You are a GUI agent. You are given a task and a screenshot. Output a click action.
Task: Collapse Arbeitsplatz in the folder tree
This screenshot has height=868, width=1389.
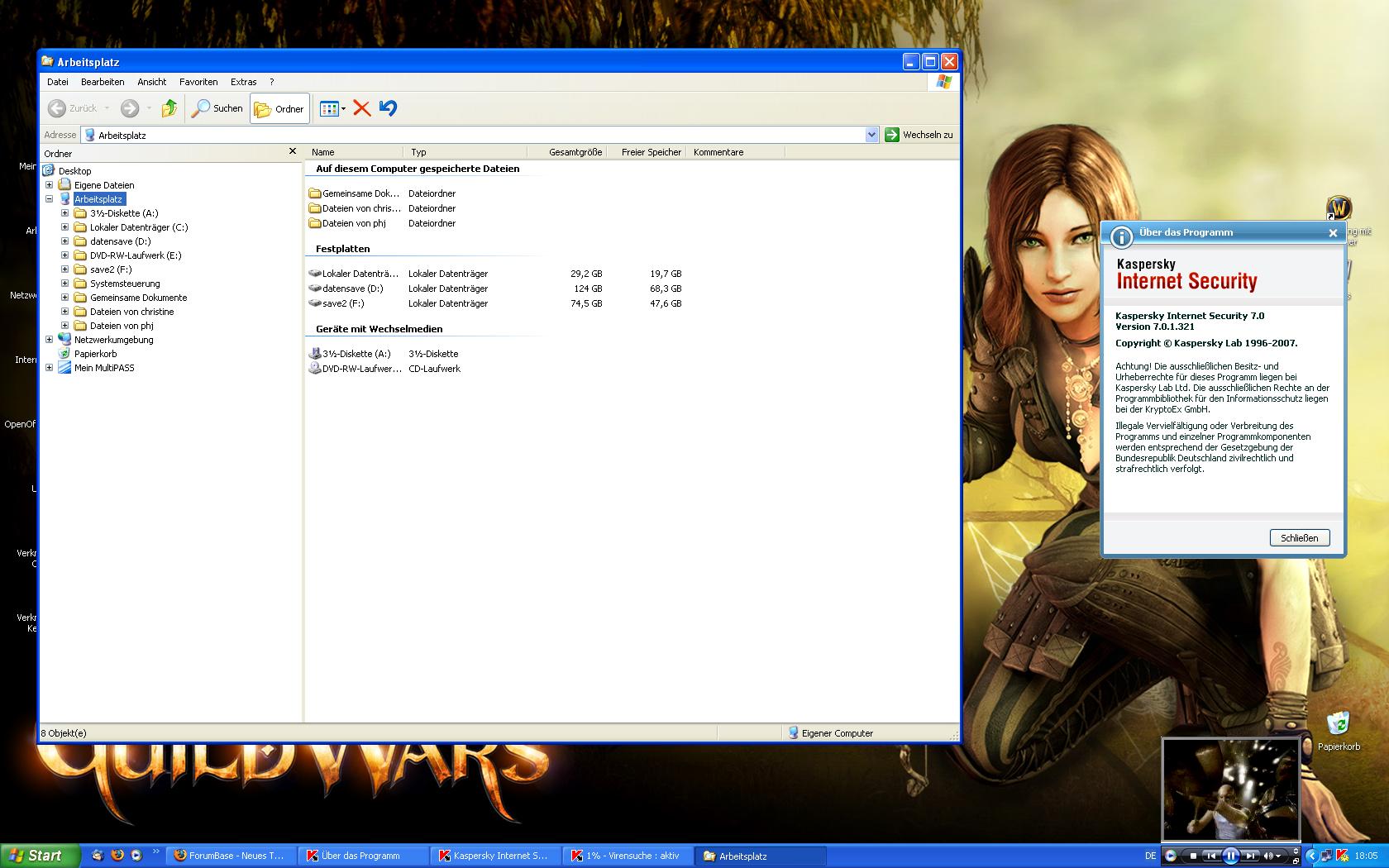(50, 199)
